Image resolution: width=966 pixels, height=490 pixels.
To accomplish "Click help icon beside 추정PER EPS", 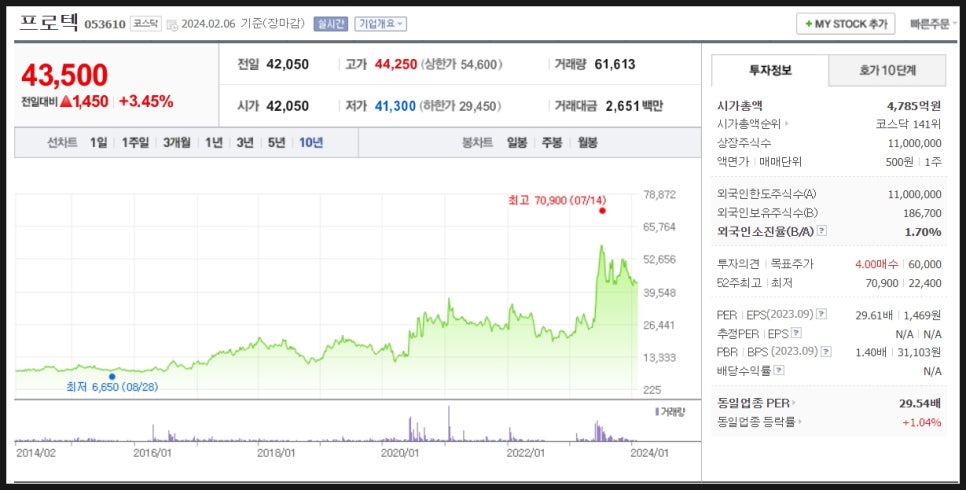I will point(796,333).
